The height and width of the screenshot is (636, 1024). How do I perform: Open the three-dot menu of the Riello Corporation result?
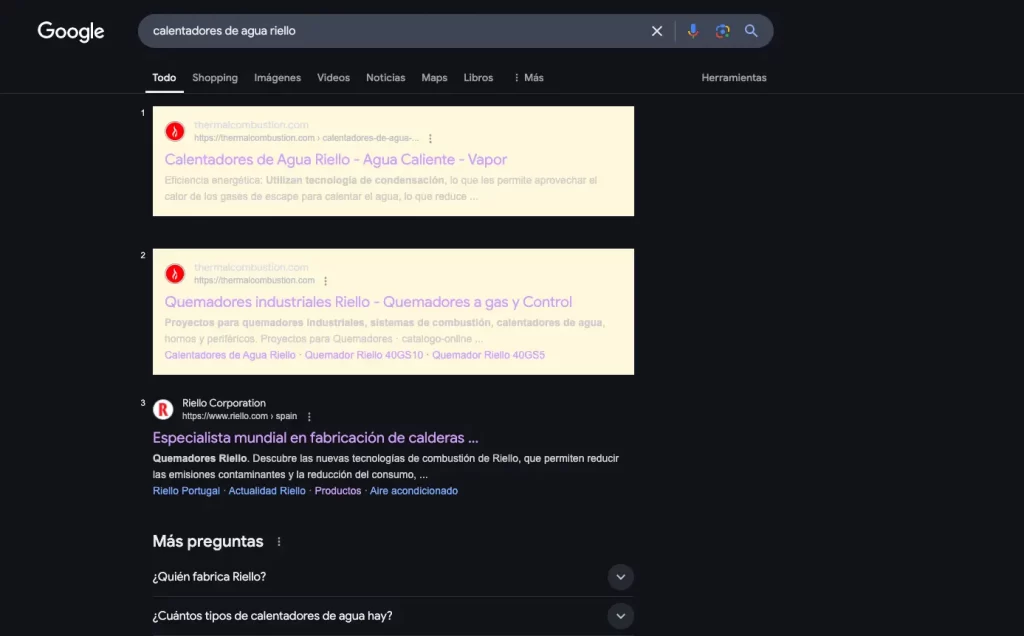[309, 417]
